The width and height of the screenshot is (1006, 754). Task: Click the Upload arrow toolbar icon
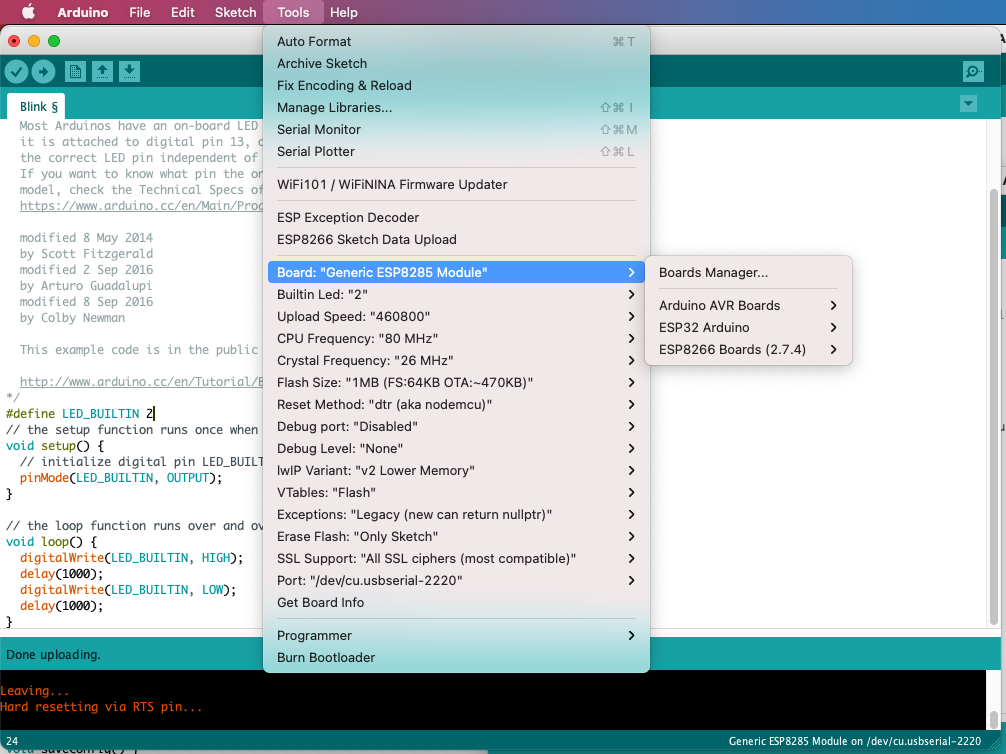(x=43, y=72)
